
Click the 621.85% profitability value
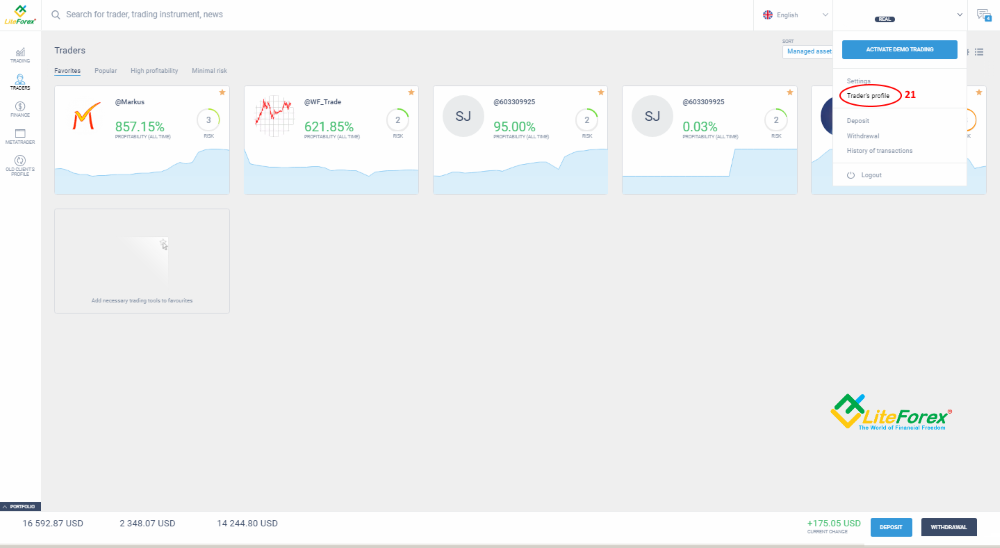pyautogui.click(x=328, y=126)
